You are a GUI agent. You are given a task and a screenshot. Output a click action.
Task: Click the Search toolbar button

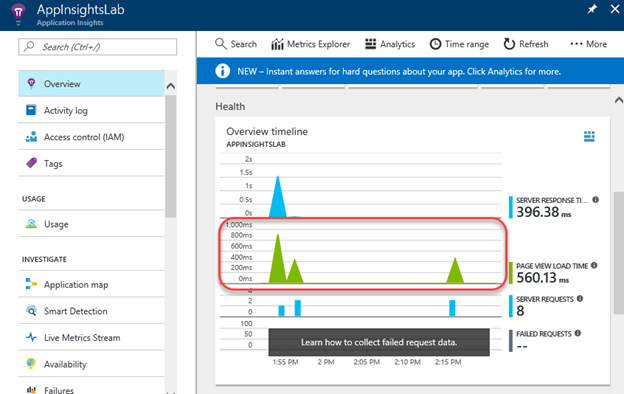236,44
